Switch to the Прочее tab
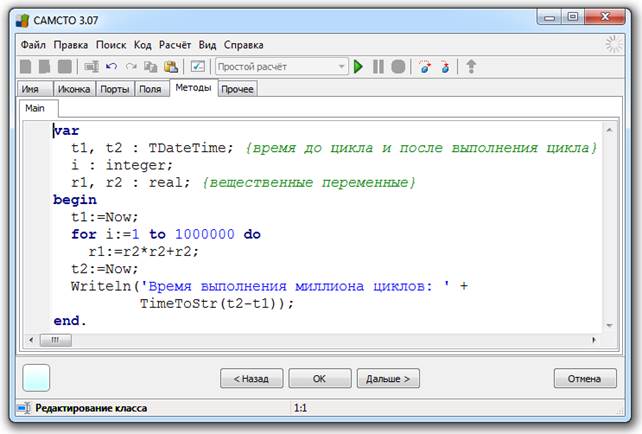The width and height of the screenshot is (642, 434). [x=237, y=89]
